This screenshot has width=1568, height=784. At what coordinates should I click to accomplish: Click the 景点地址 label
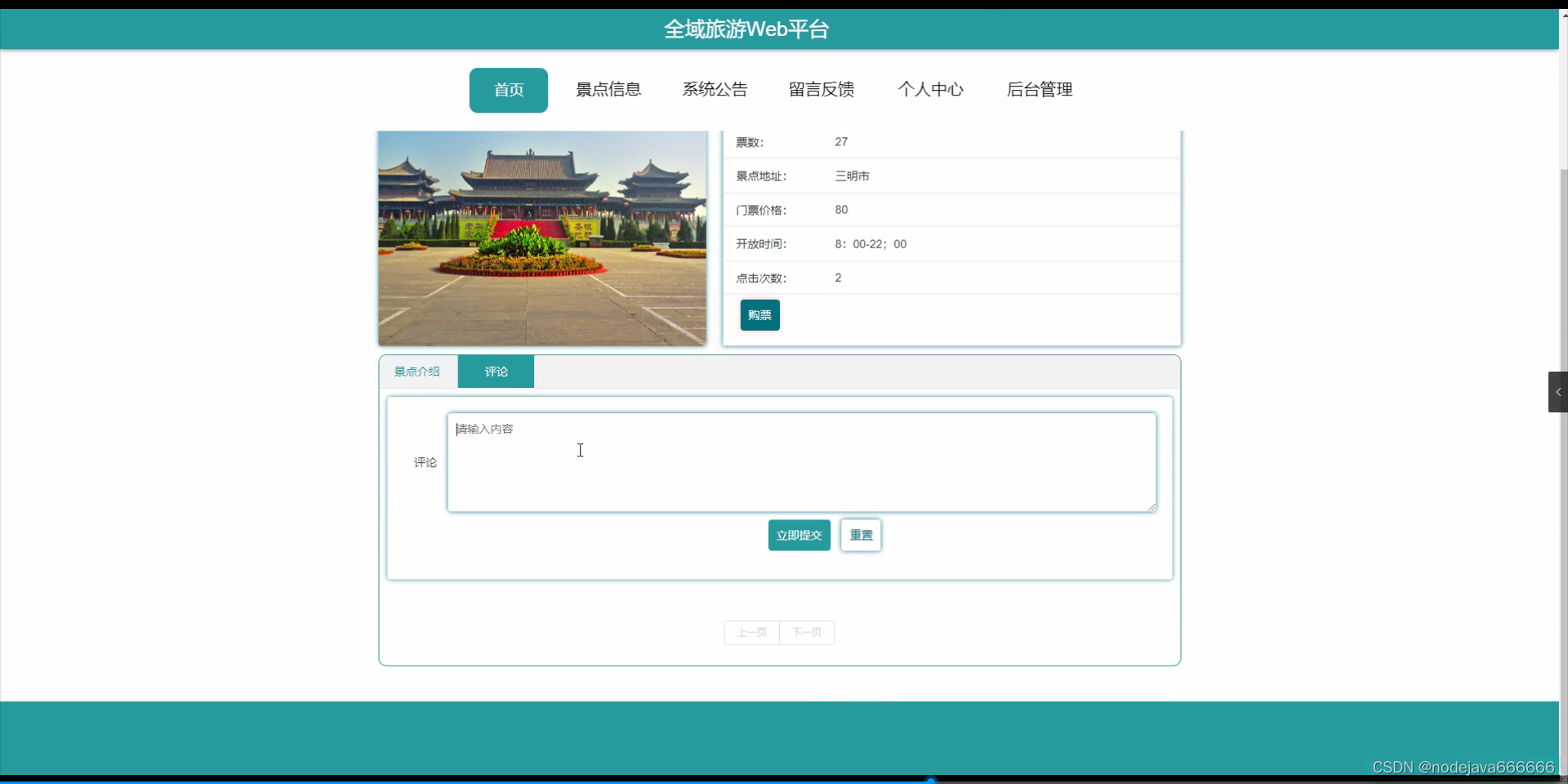pyautogui.click(x=761, y=176)
